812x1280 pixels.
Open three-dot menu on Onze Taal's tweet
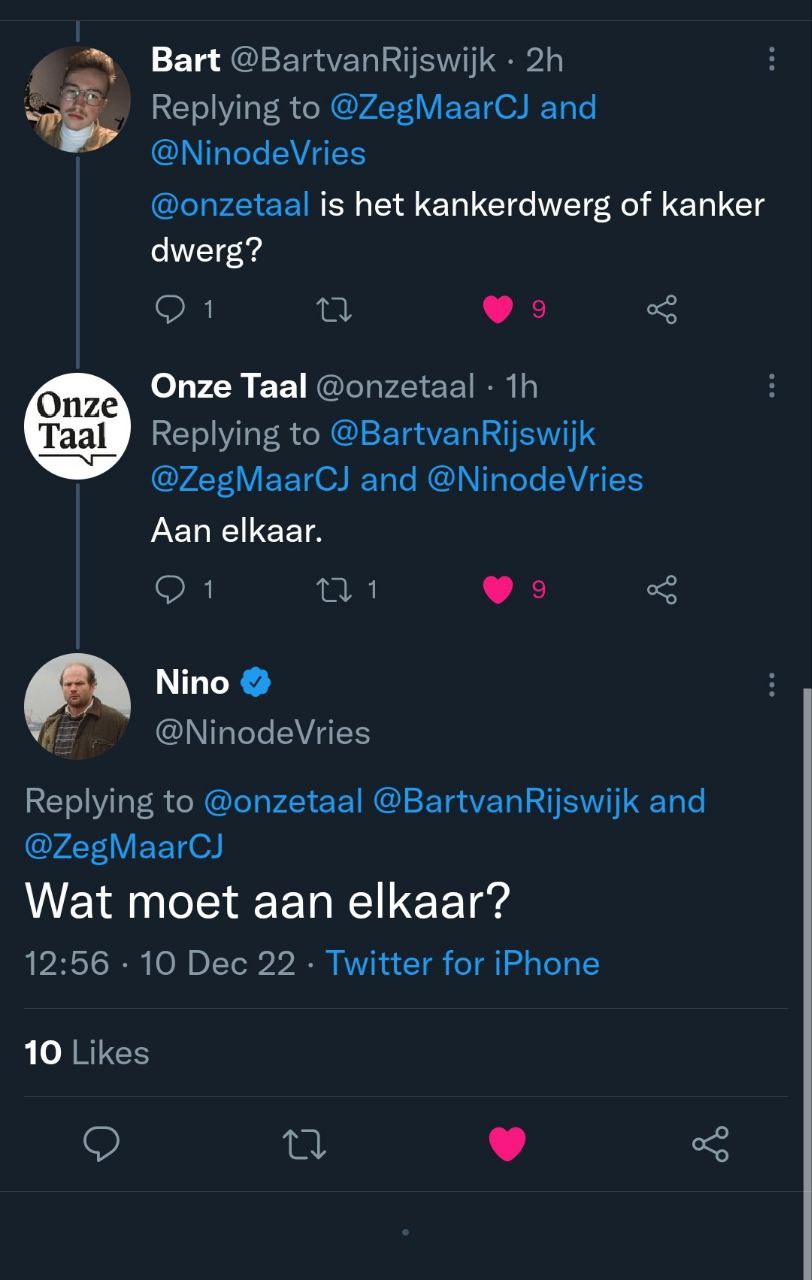tap(771, 386)
